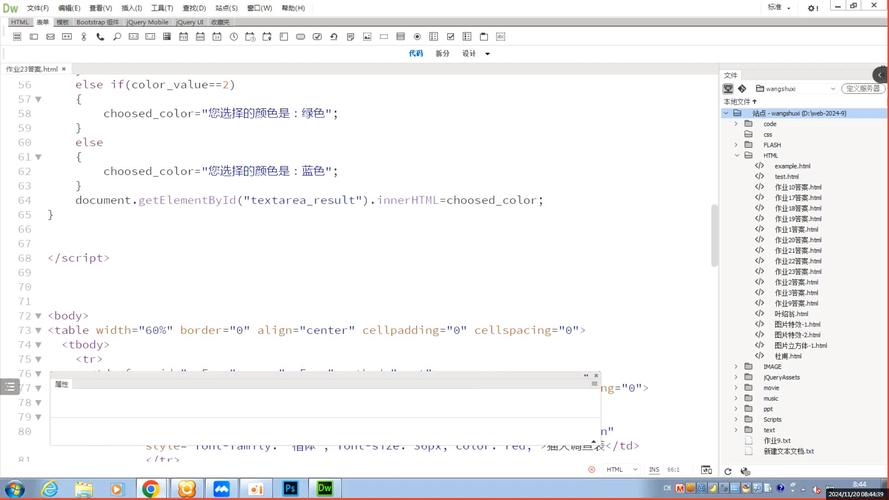Select 图片特效-1.html file
This screenshot has height=500, width=889.
coord(797,324)
